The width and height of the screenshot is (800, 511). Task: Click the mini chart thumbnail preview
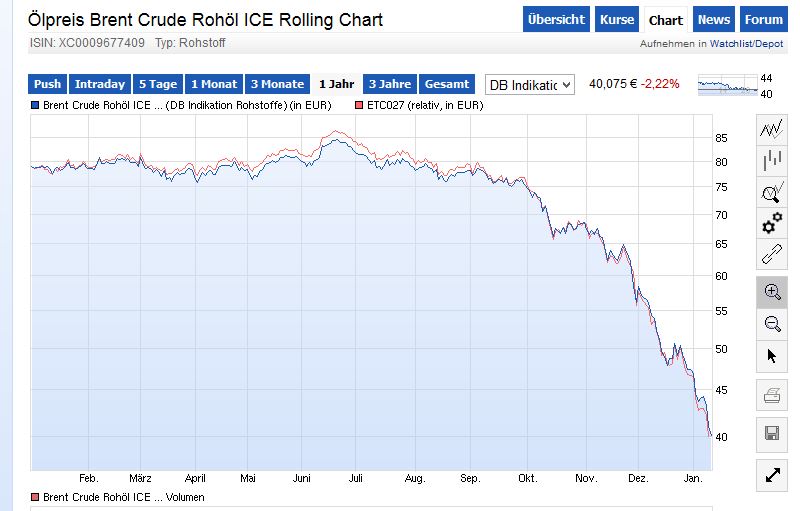(x=727, y=86)
